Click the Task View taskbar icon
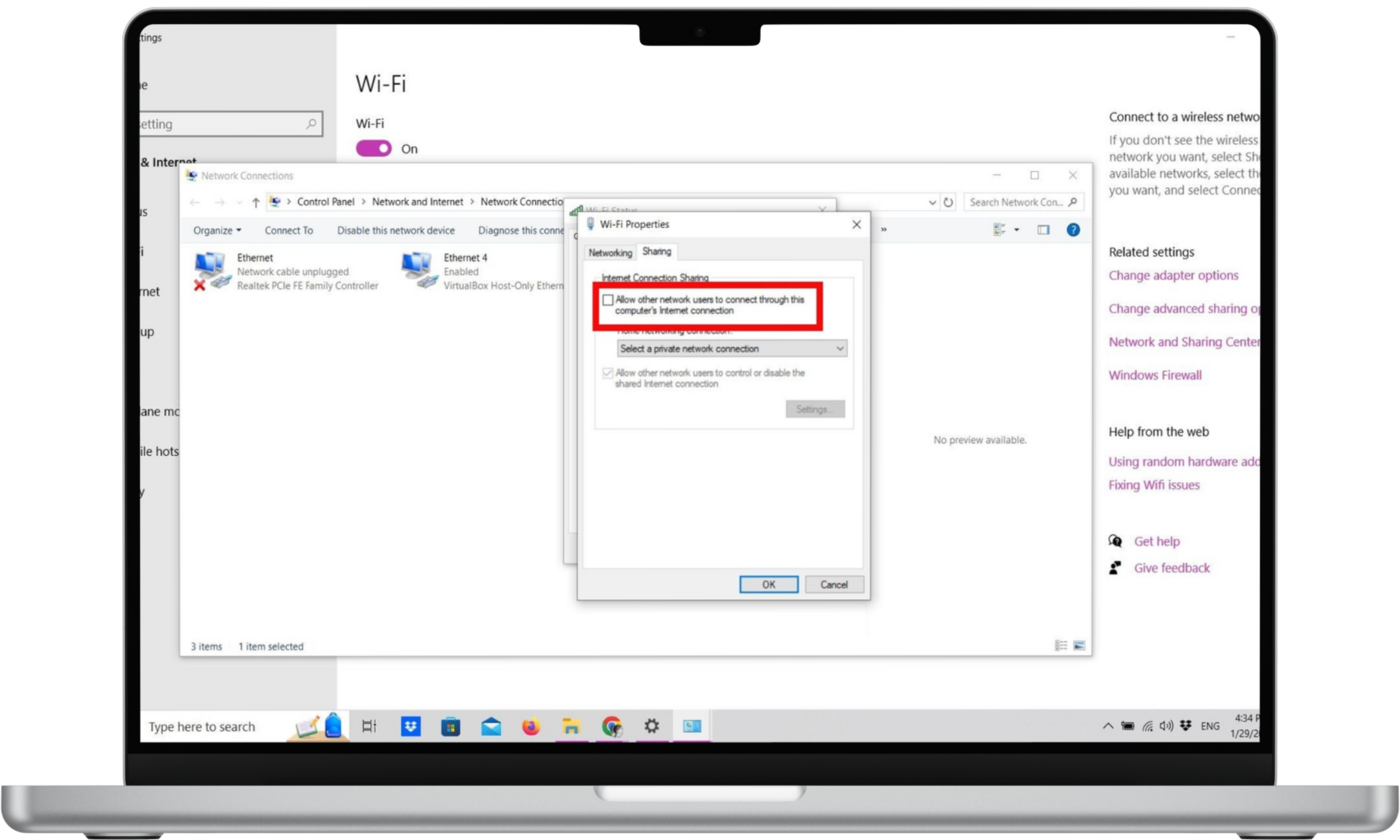The width and height of the screenshot is (1400, 840). click(369, 726)
